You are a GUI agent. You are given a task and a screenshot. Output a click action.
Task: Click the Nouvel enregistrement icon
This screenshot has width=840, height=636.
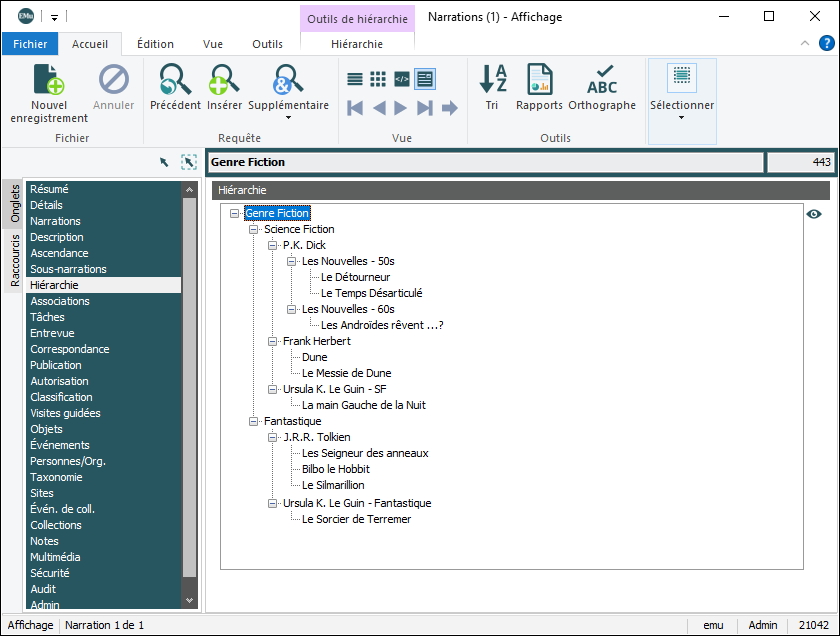[49, 80]
